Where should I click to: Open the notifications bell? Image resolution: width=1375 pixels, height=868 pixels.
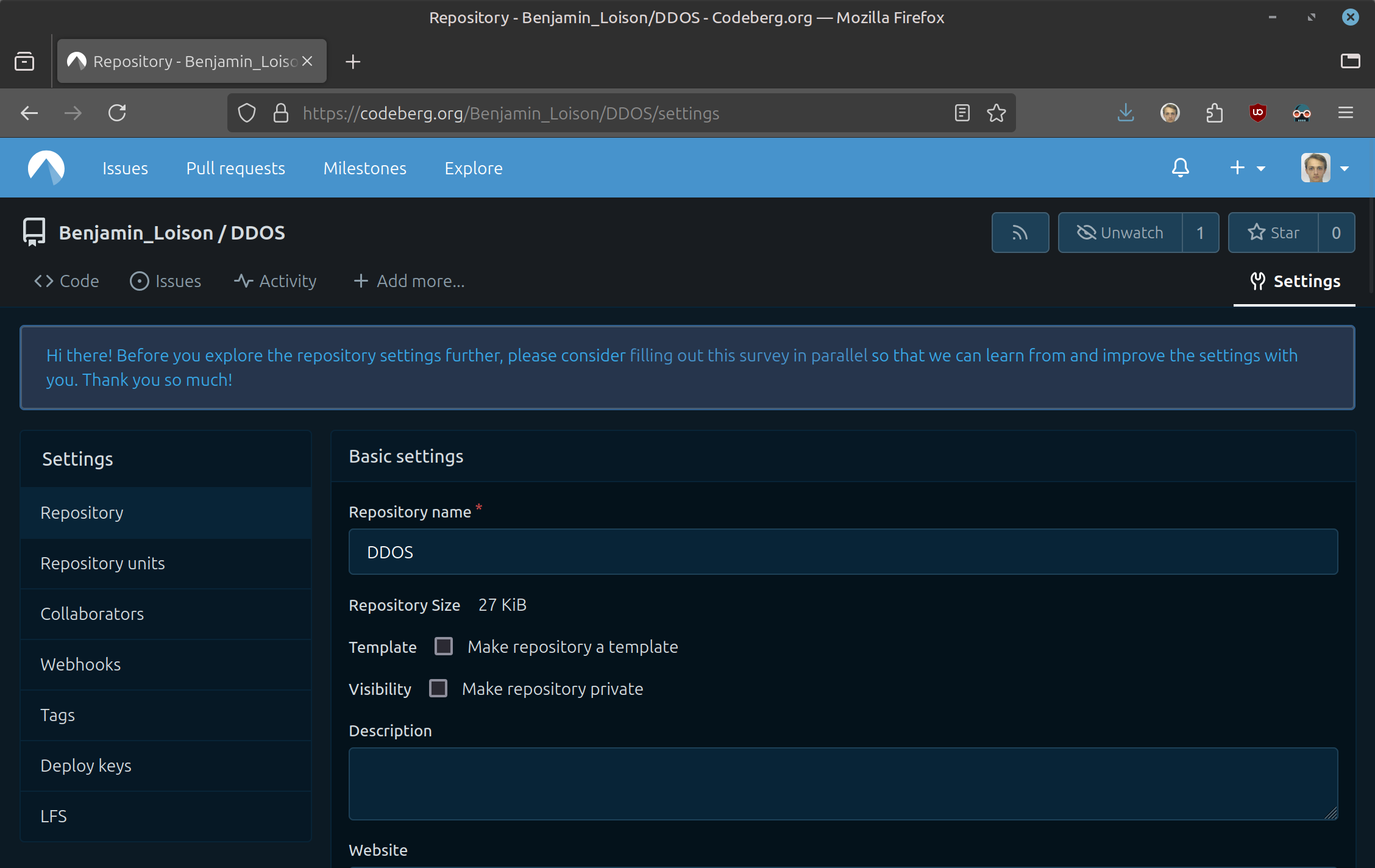point(1180,168)
